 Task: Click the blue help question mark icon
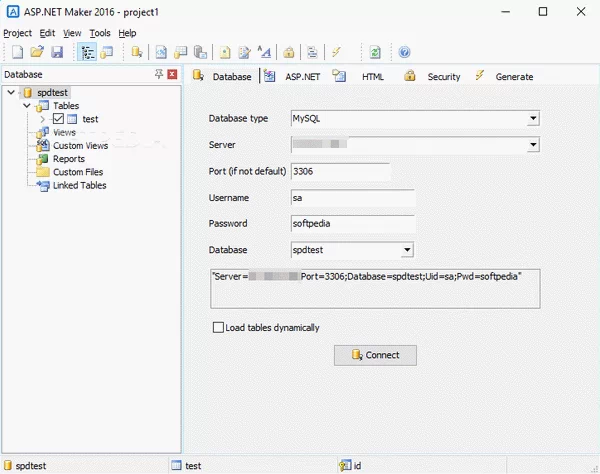(404, 52)
